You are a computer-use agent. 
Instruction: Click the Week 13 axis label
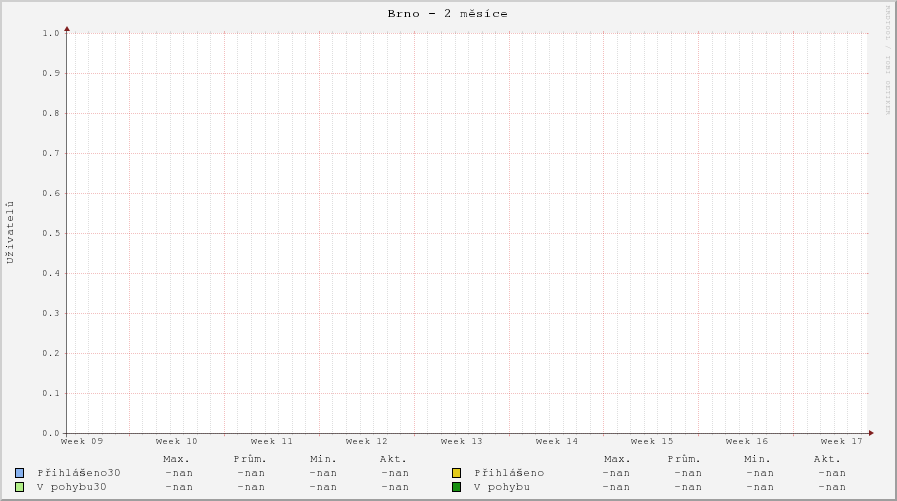(461, 441)
